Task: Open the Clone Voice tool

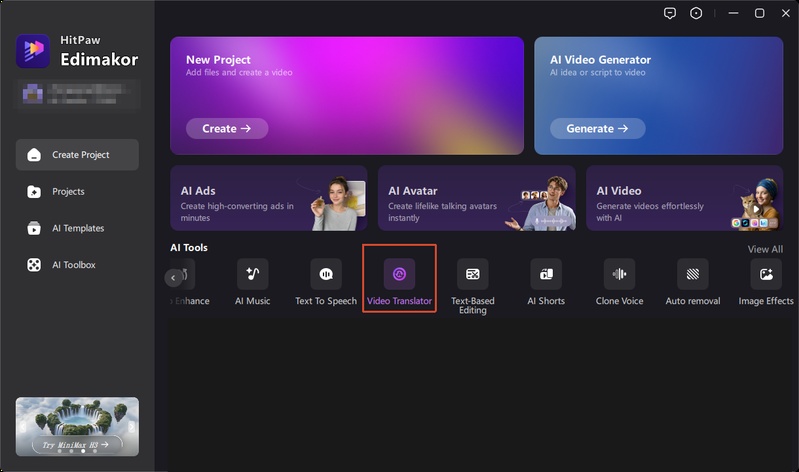Action: 620,282
